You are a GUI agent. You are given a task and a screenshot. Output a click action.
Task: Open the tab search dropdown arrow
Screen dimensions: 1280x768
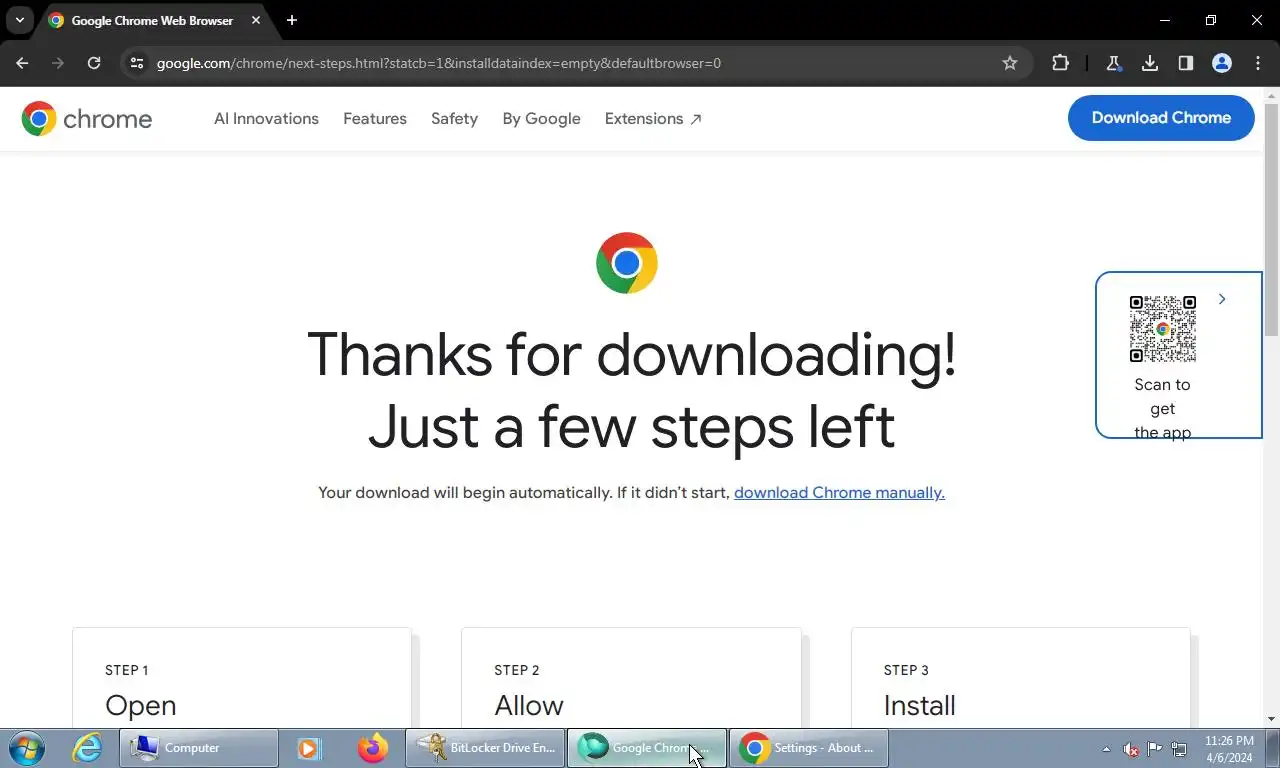[19, 20]
